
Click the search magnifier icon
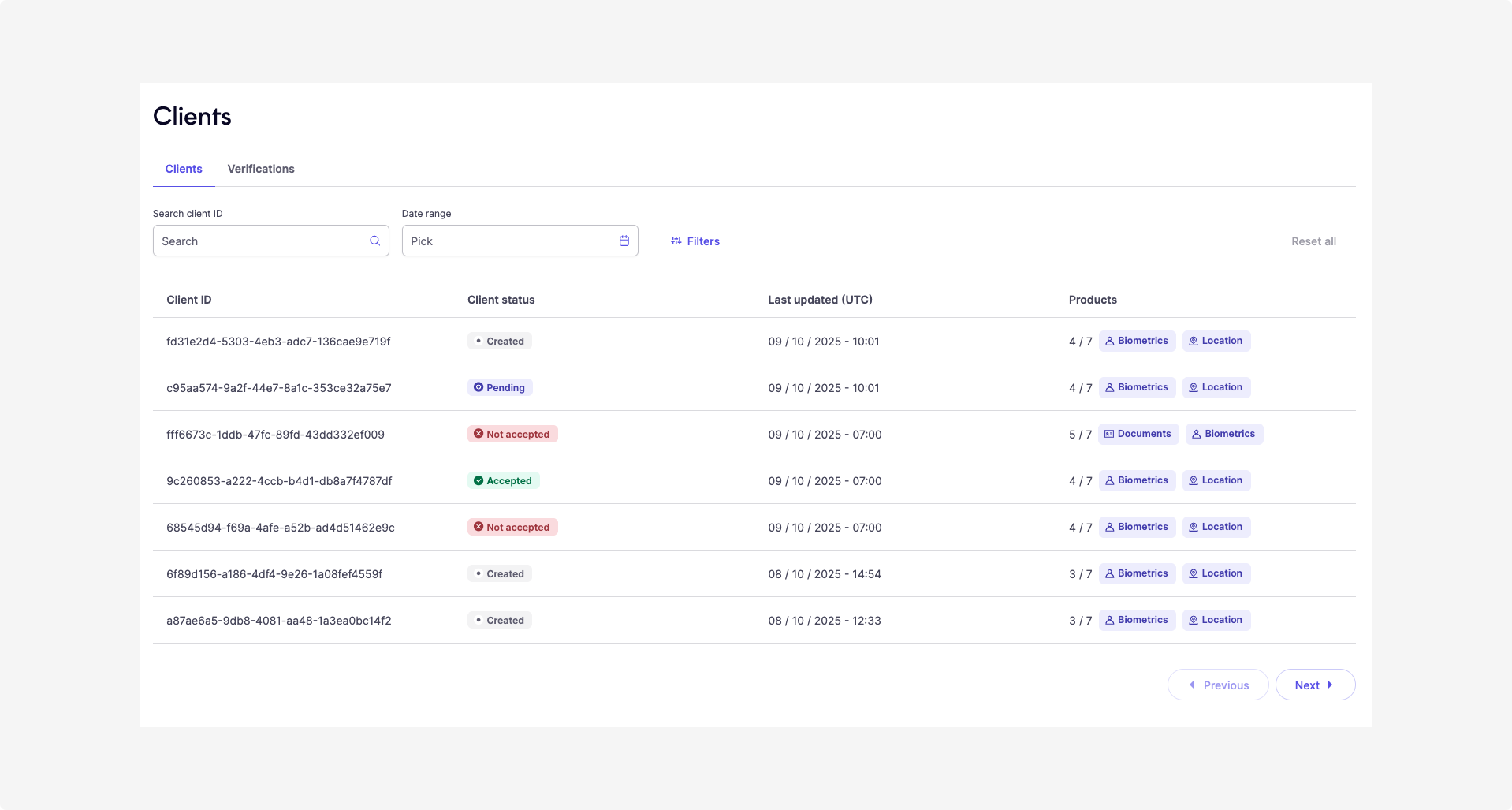(x=375, y=241)
